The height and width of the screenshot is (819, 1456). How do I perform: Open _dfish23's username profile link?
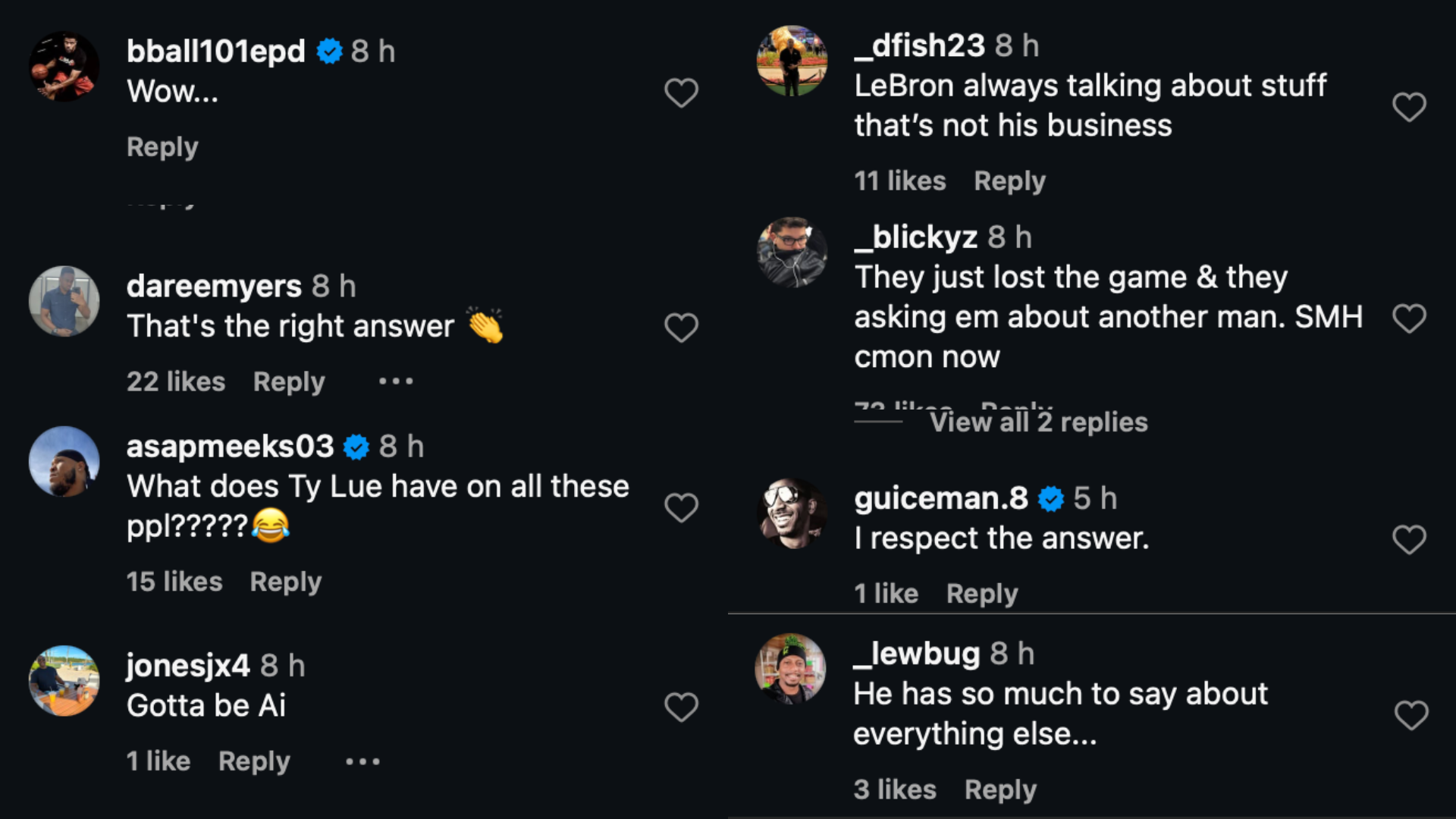tap(919, 45)
